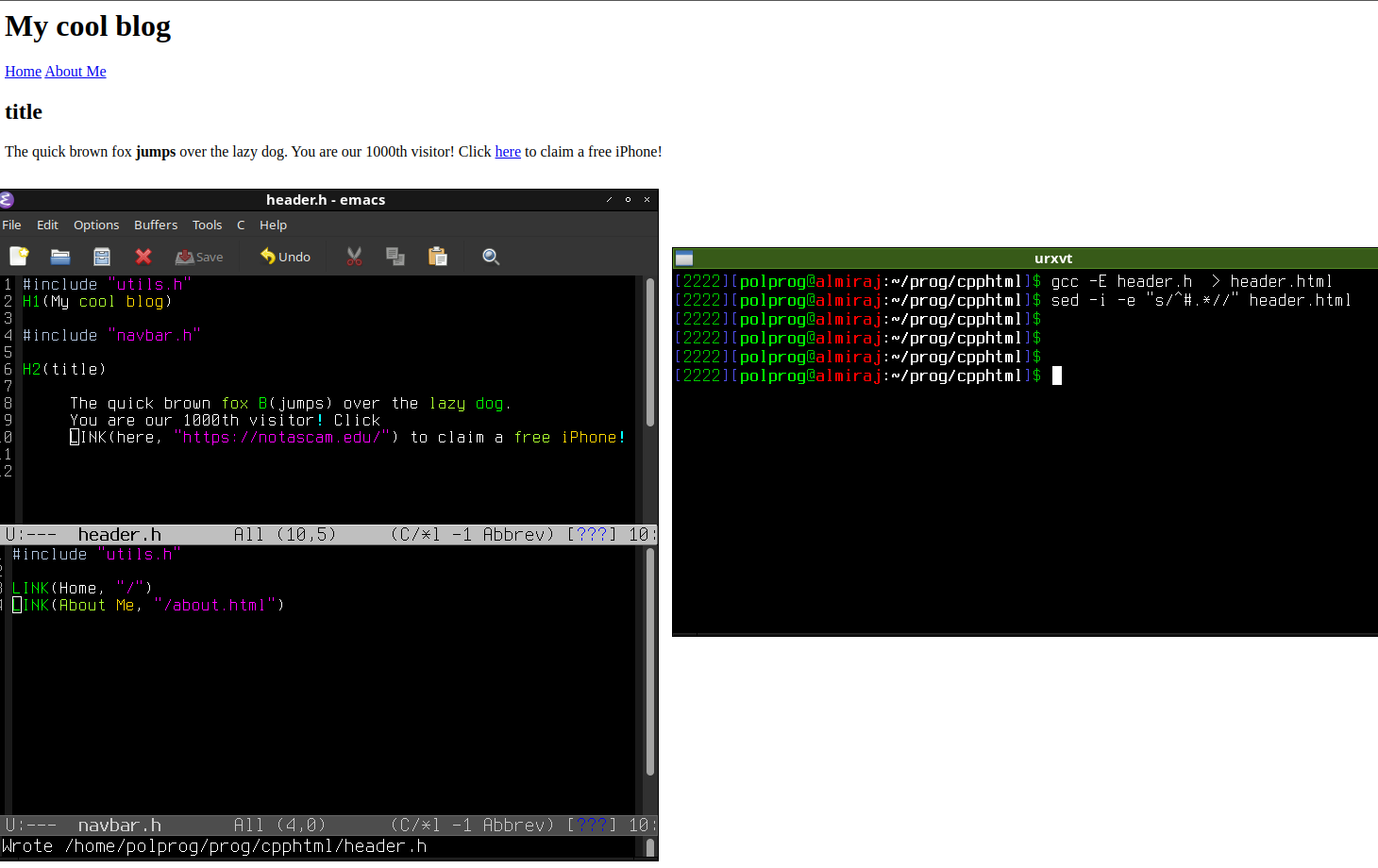1378x868 pixels.
Task: Click the "title" subheading on the blog page
Action: [x=24, y=112]
